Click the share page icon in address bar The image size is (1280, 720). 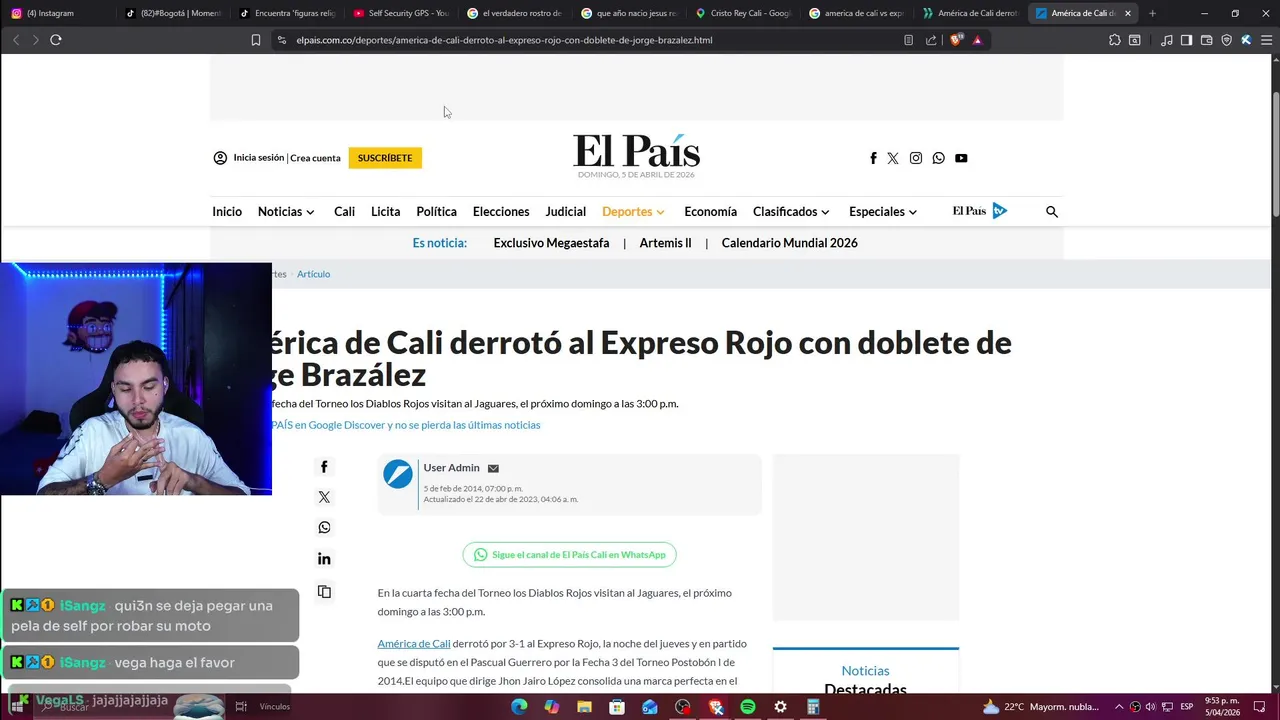pyautogui.click(x=931, y=40)
